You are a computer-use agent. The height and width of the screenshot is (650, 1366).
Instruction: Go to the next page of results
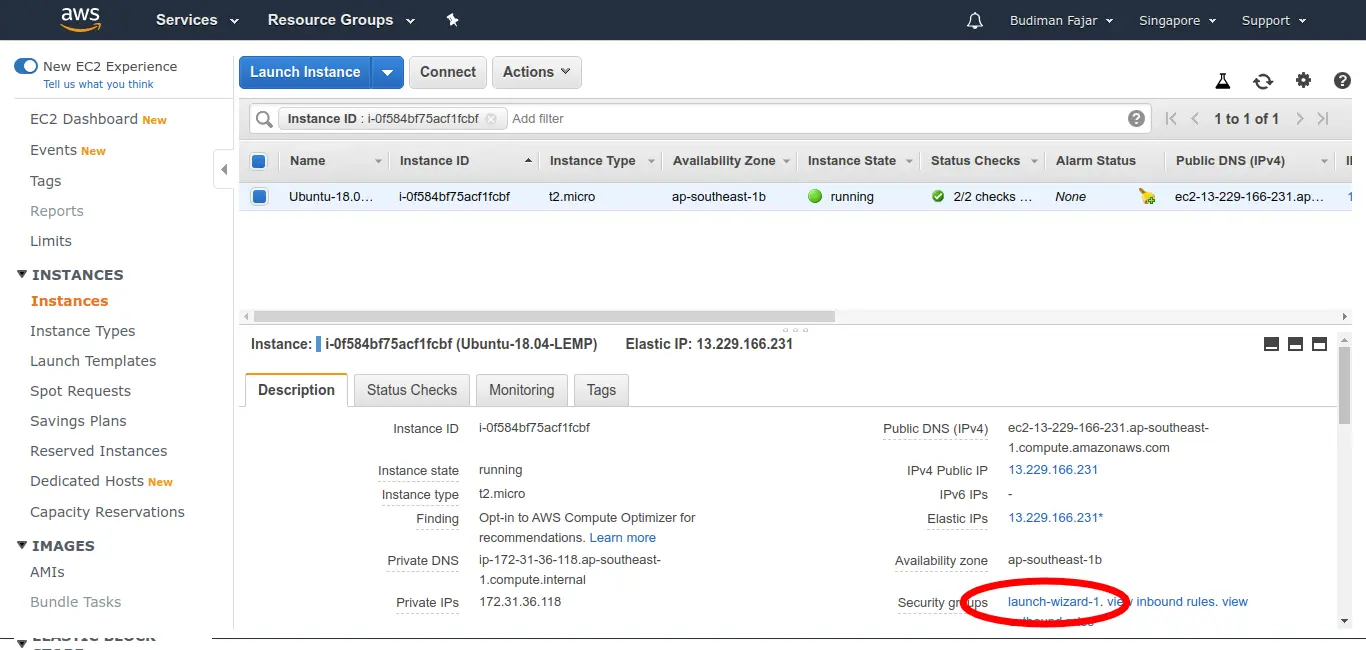coord(1300,118)
